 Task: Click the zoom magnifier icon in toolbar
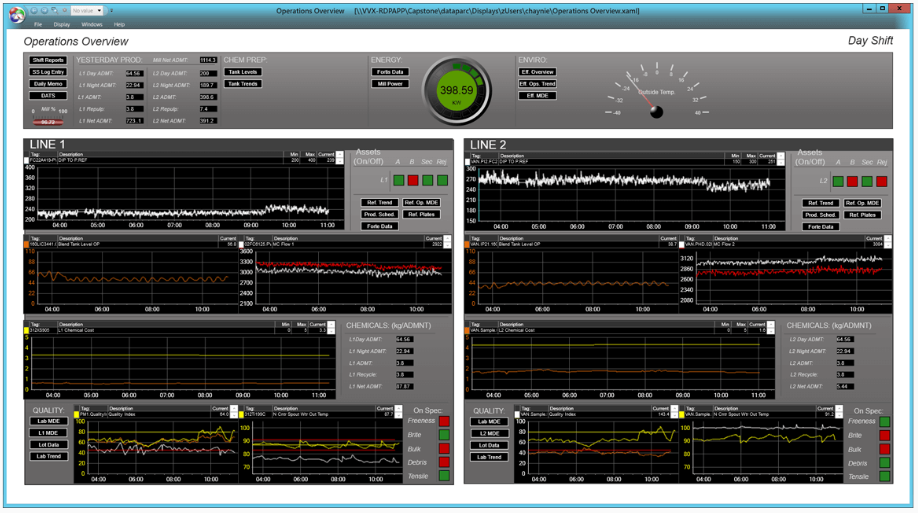click(x=54, y=11)
